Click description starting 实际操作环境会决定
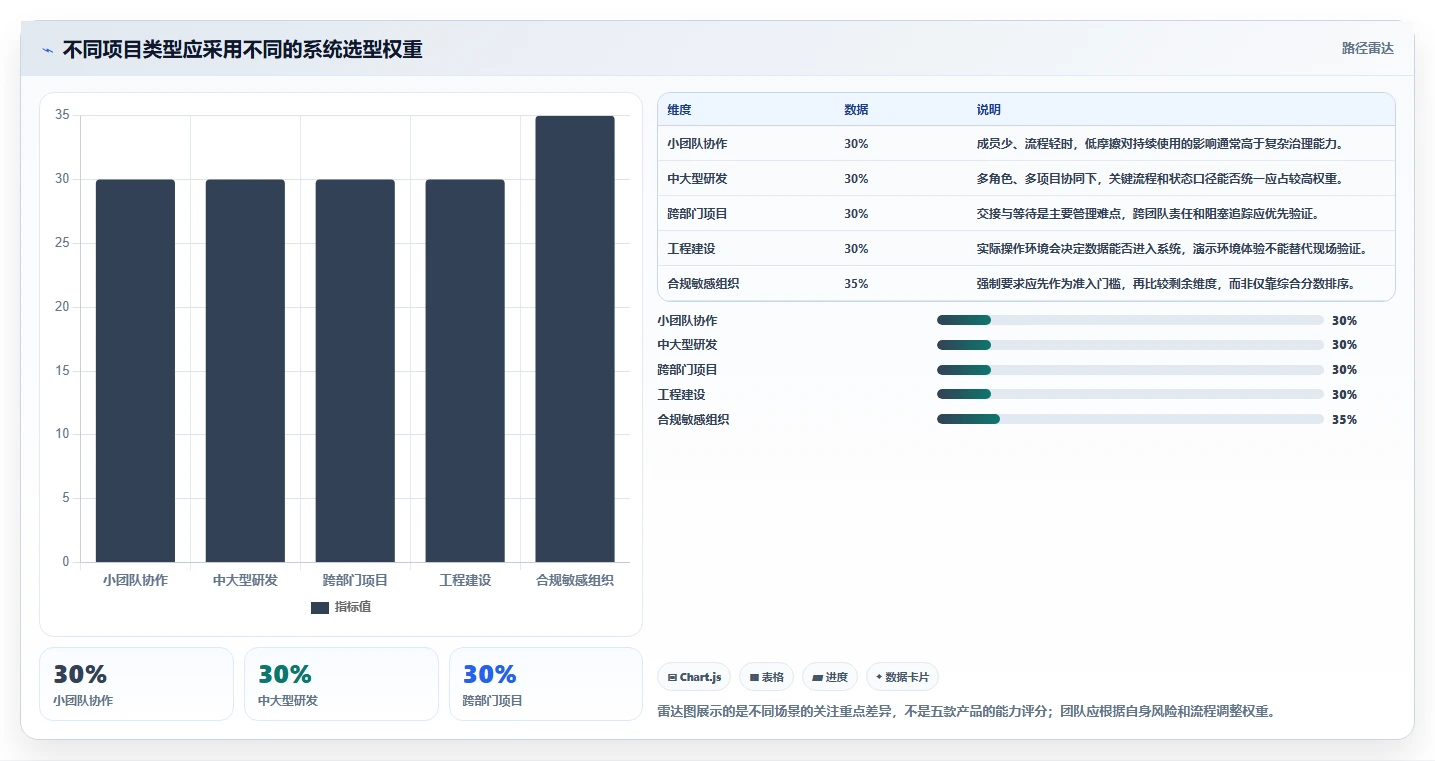The image size is (1435, 761). (x=1172, y=249)
